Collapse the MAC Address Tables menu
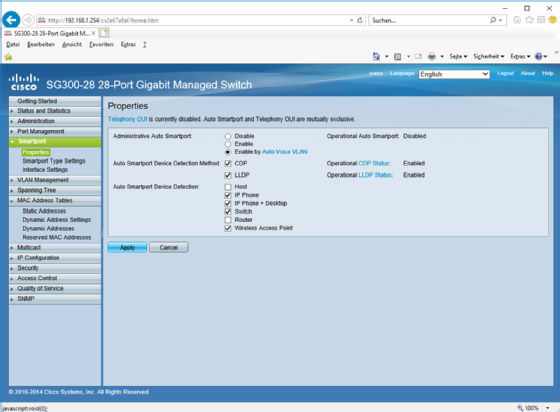This screenshot has width=560, height=412. pos(55,201)
